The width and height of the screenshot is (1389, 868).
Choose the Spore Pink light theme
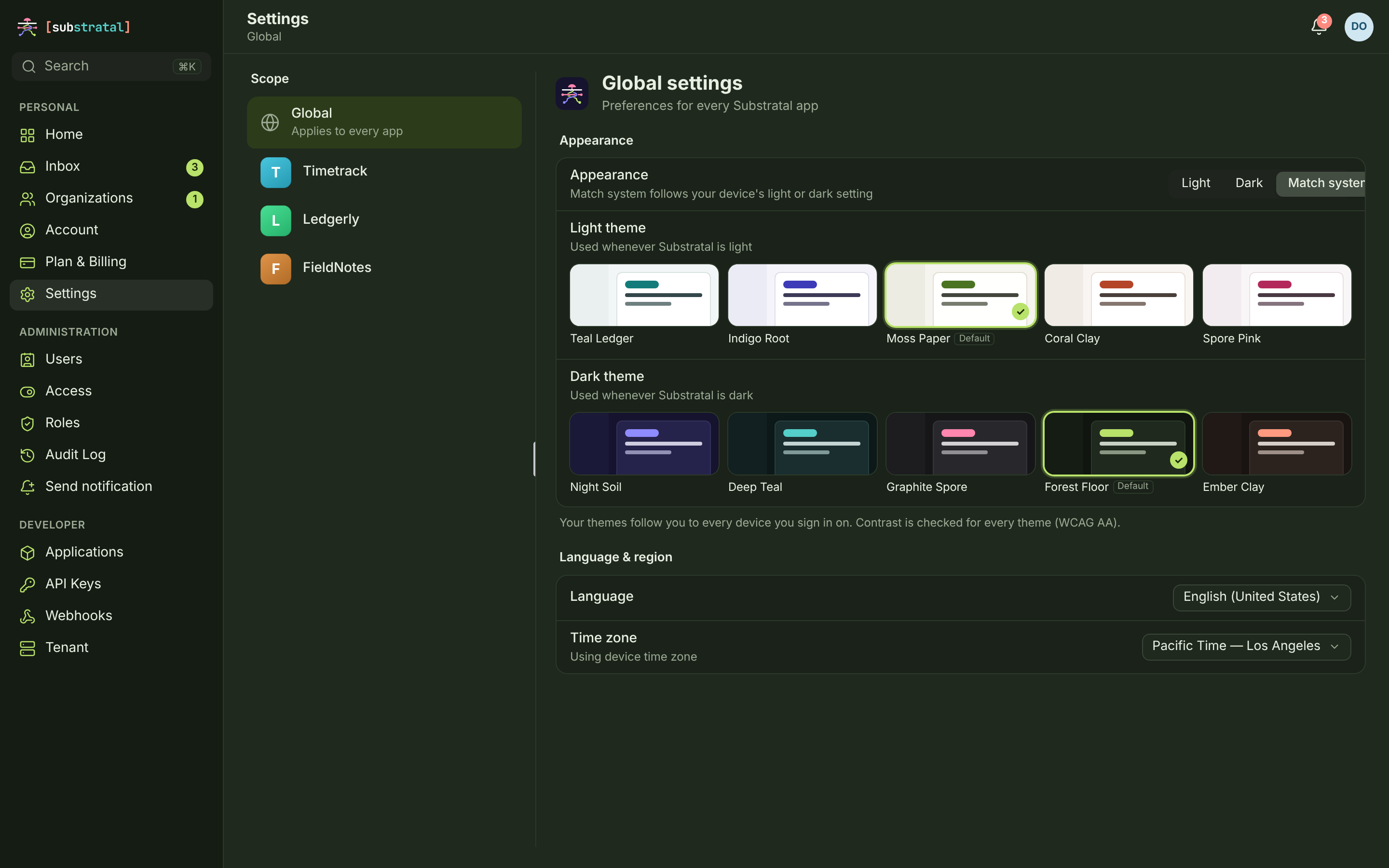click(1277, 295)
